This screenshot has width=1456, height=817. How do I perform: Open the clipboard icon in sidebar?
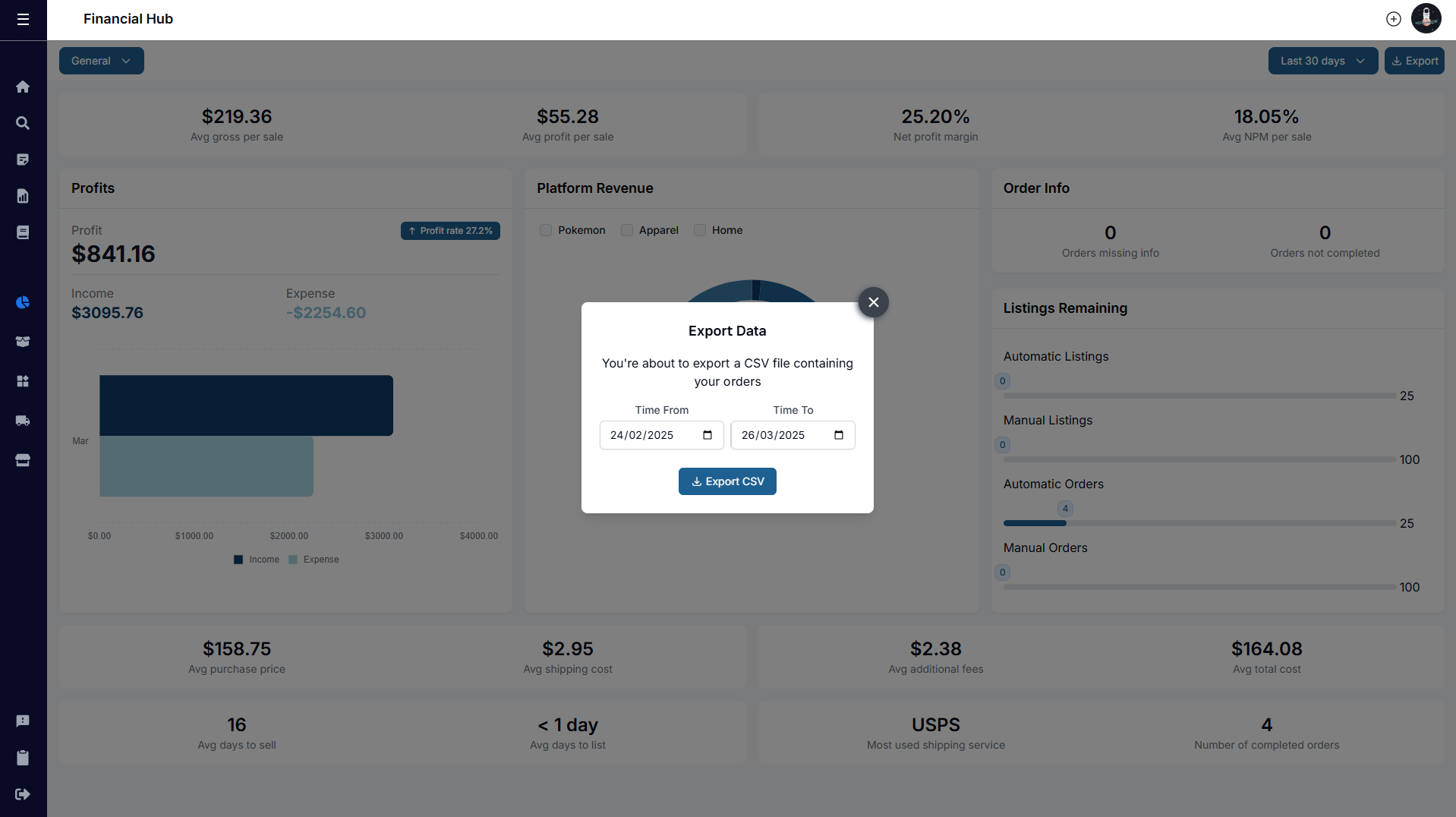23,758
